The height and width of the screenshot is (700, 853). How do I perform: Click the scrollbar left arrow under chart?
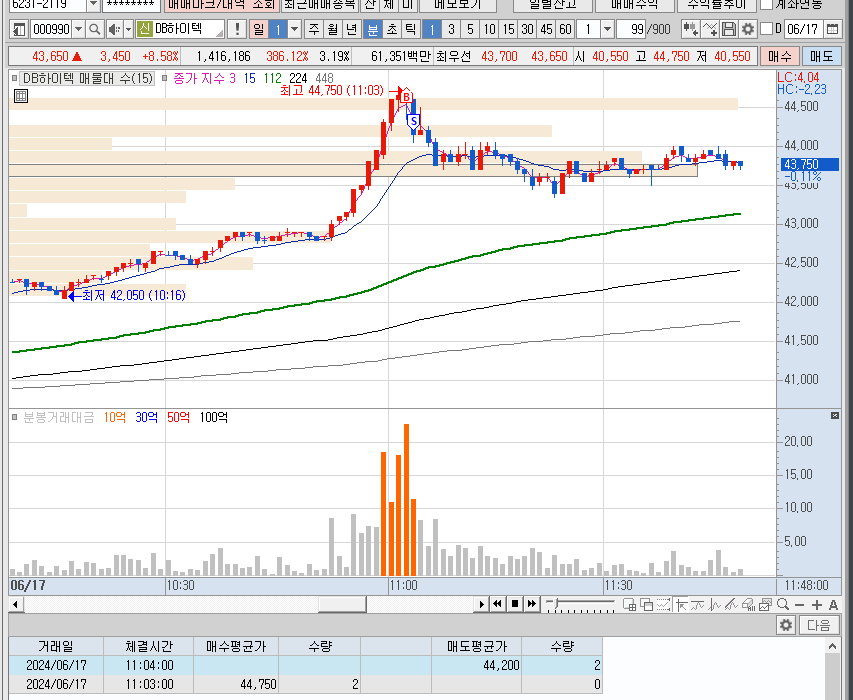point(15,604)
